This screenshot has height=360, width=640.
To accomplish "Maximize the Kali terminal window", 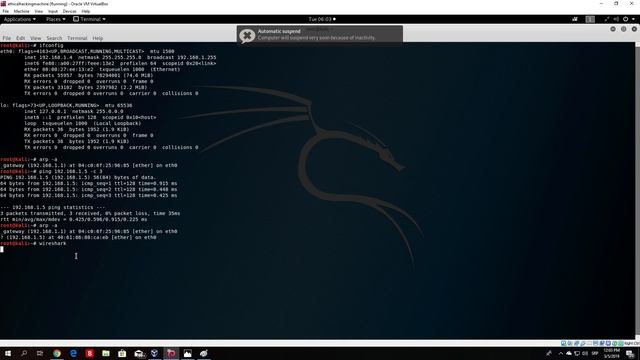I will click(x=623, y=29).
